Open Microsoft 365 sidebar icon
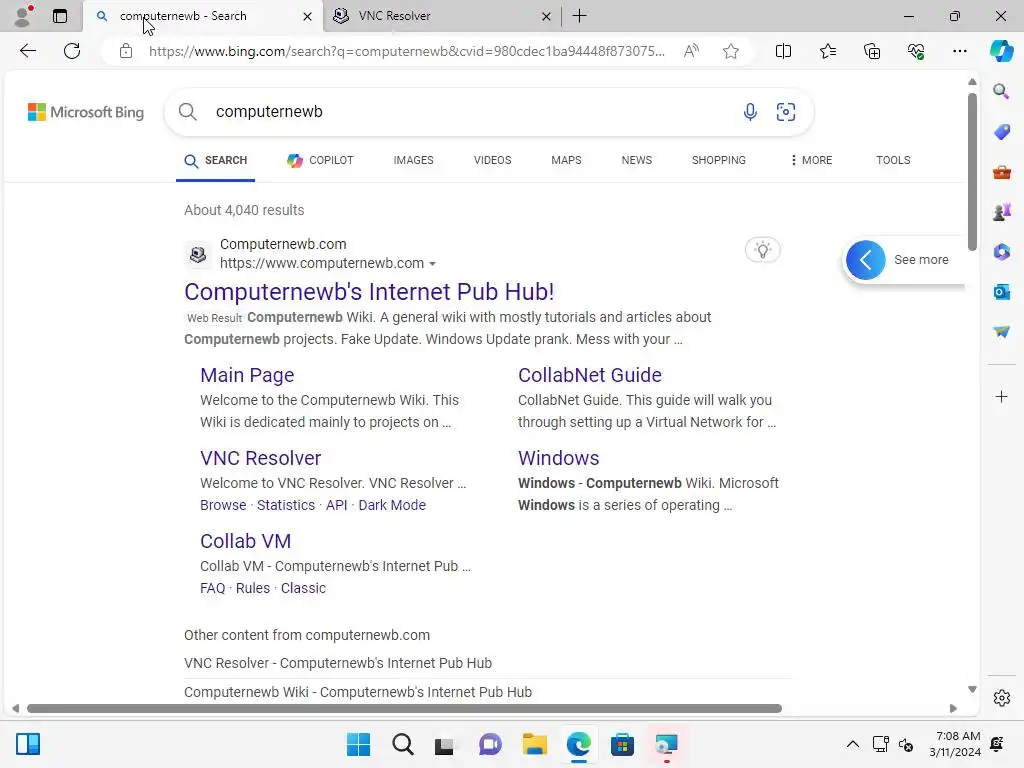 pos(1001,251)
